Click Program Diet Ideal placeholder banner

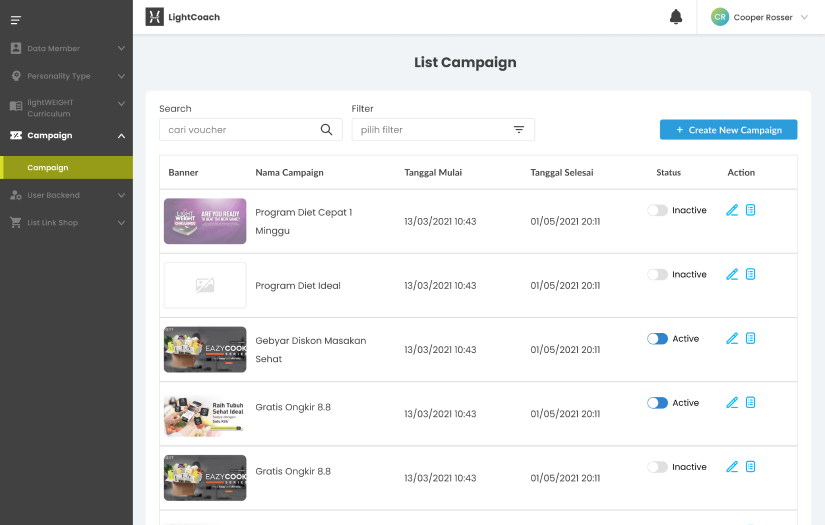coord(205,285)
